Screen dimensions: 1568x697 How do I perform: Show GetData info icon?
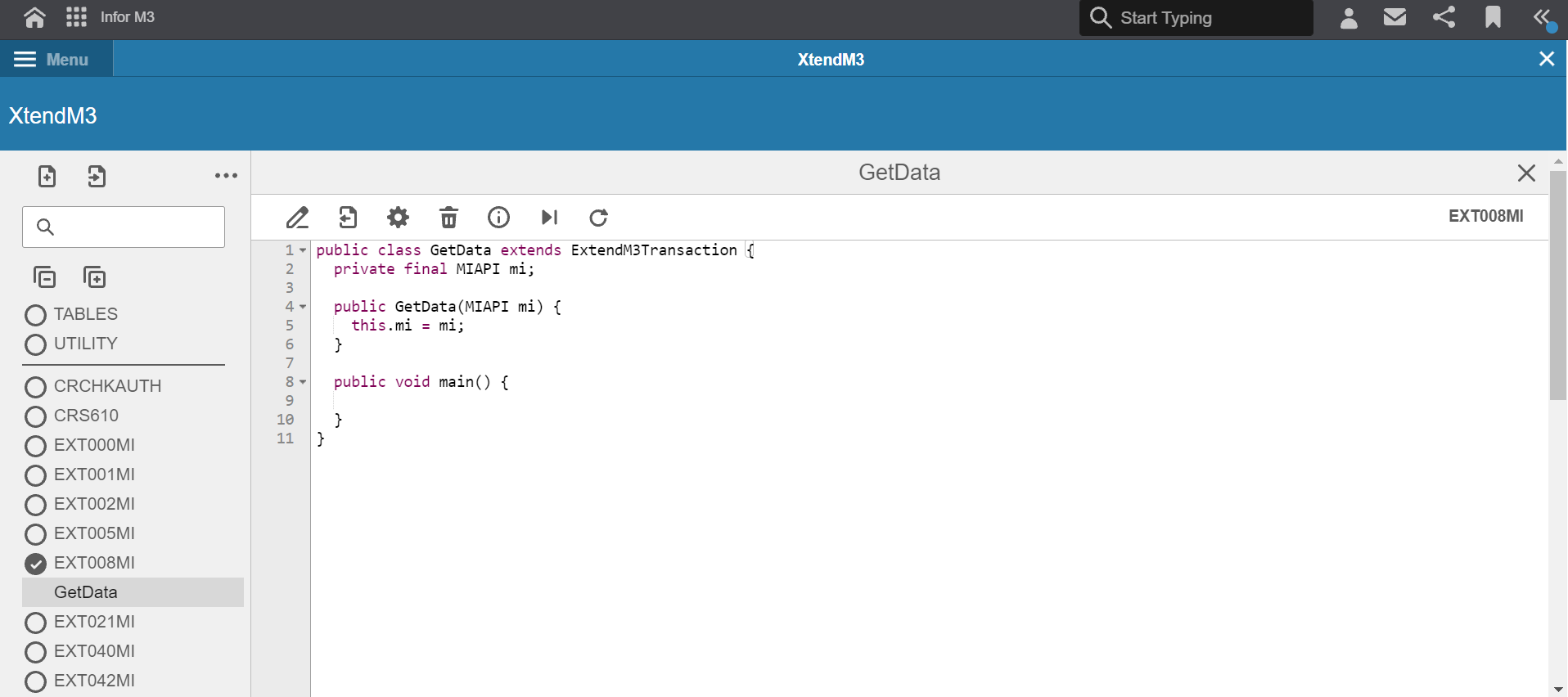(498, 218)
